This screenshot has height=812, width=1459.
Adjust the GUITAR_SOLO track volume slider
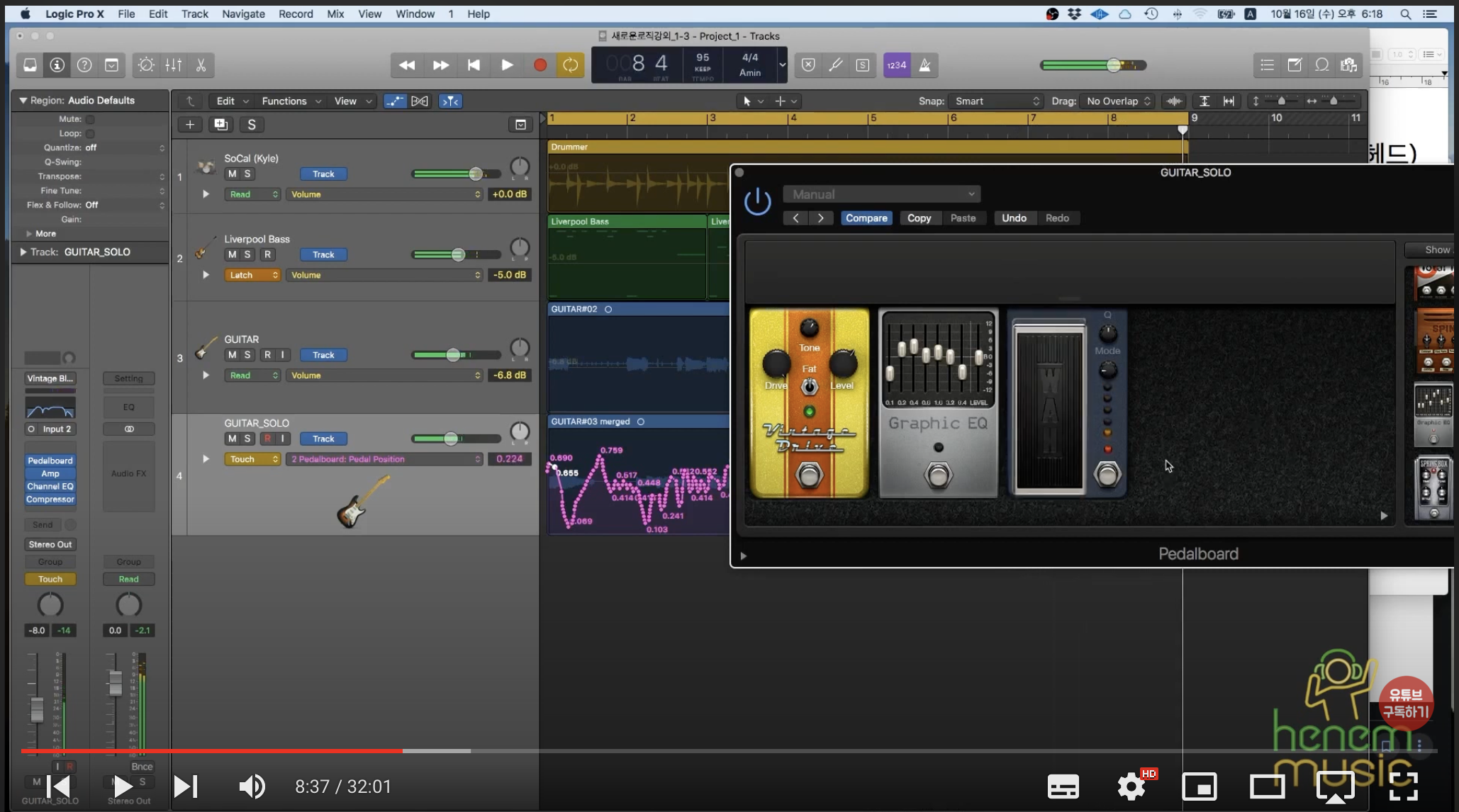(451, 439)
